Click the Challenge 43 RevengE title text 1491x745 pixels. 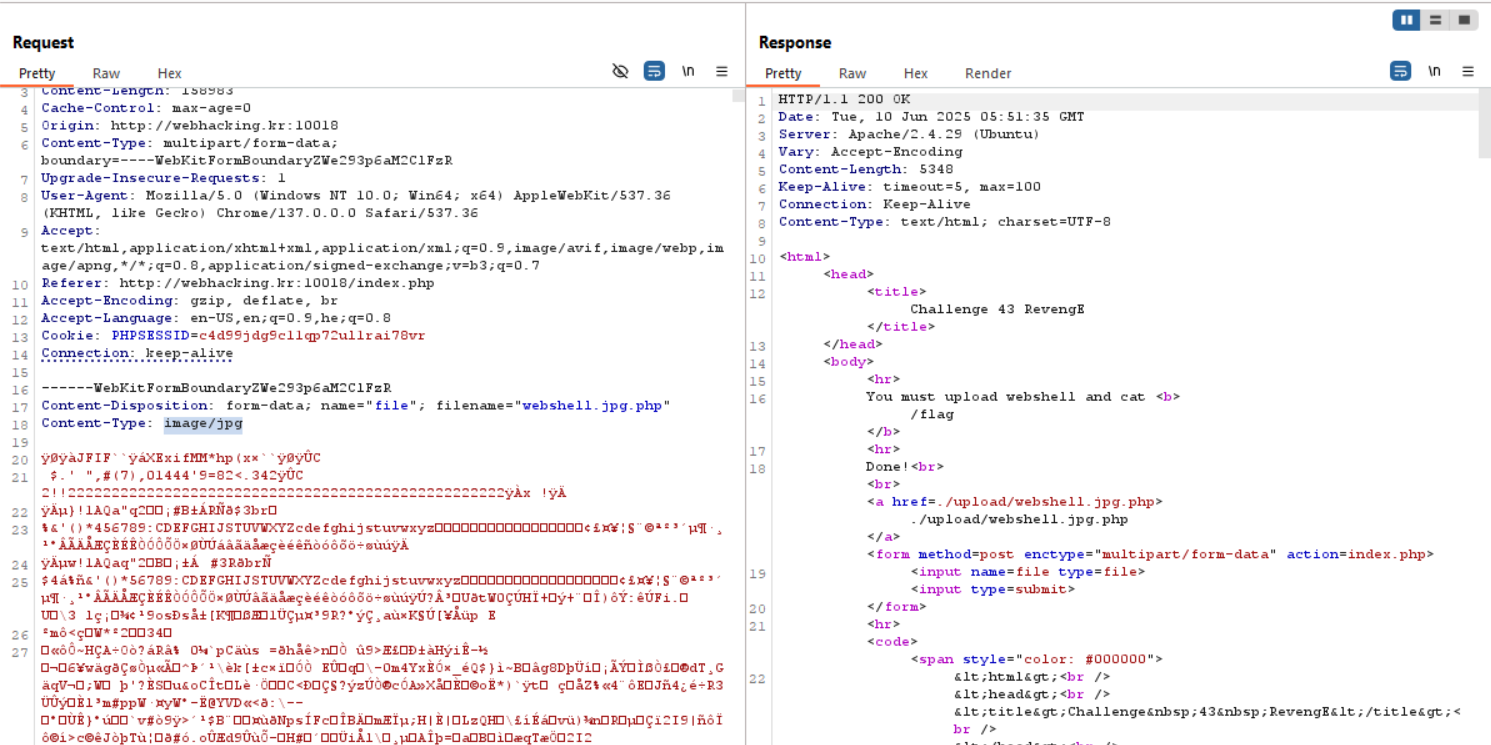996,310
